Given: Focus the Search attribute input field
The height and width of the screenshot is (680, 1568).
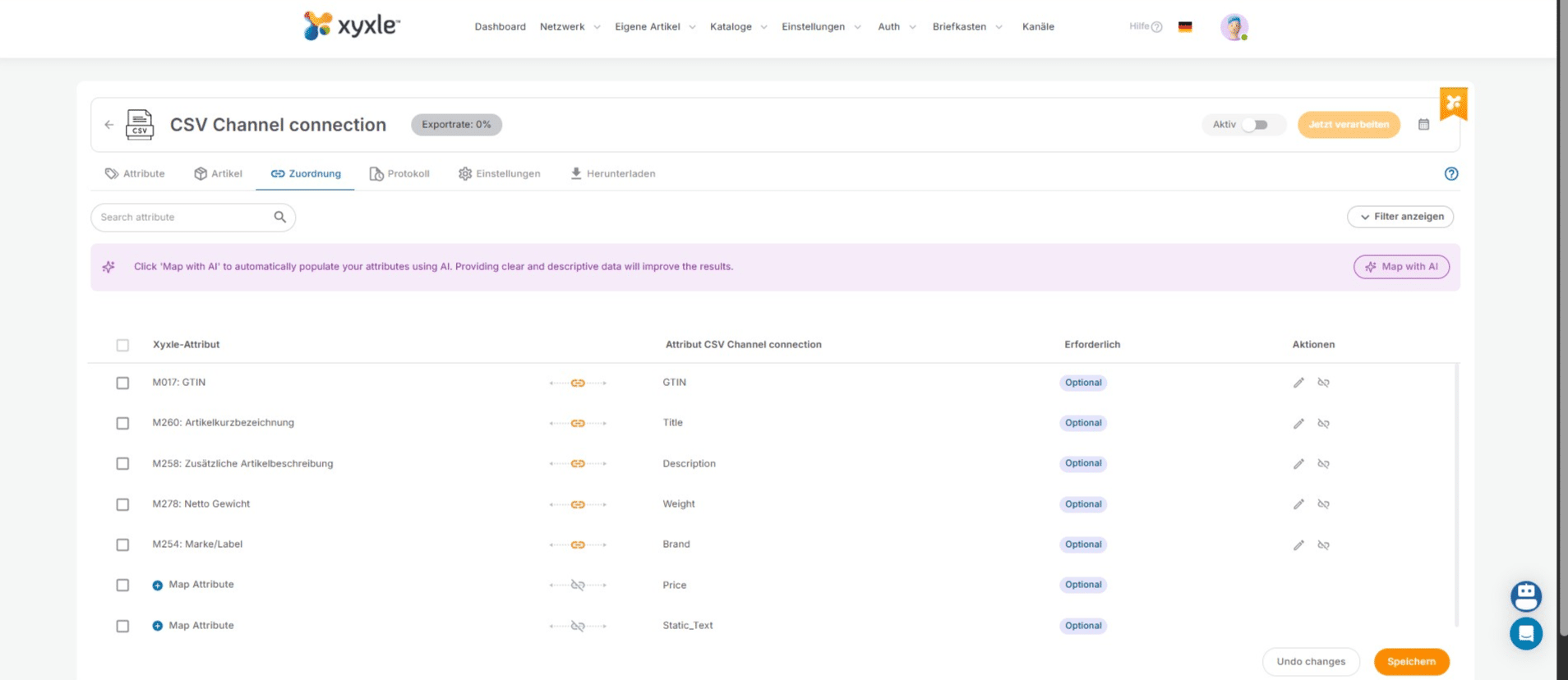Looking at the screenshot, I should (183, 218).
